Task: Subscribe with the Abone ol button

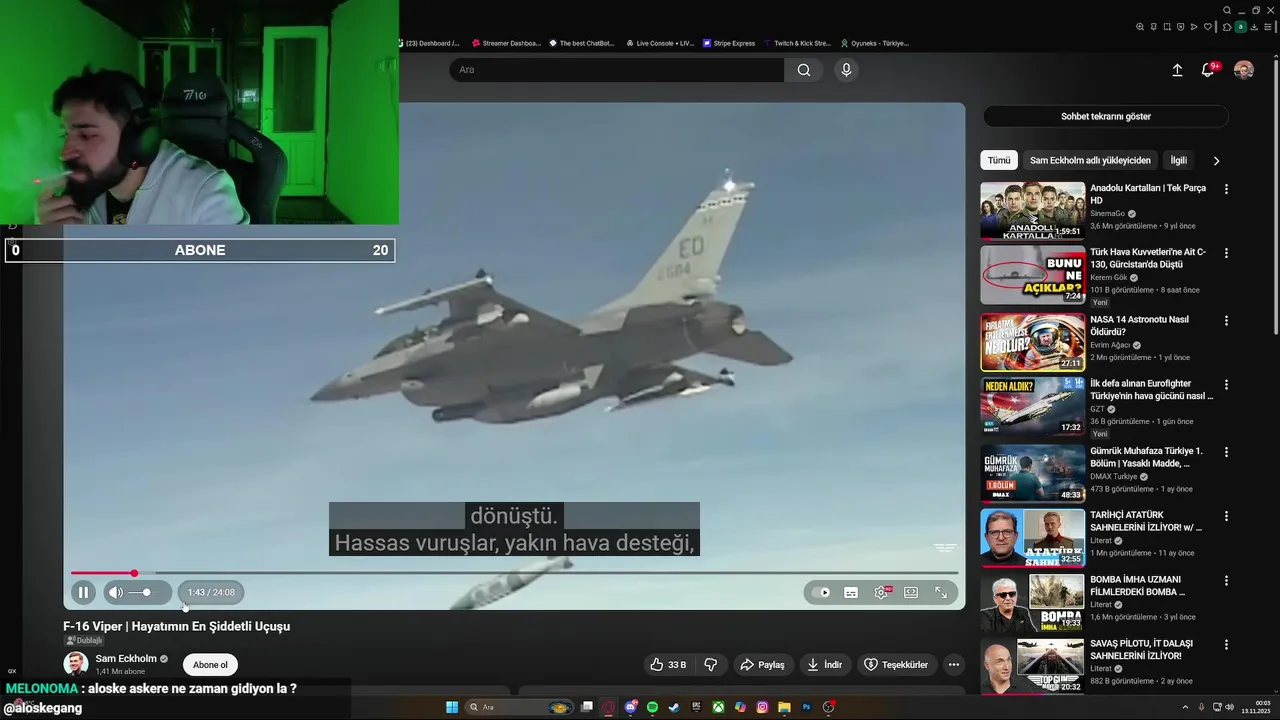Action: click(x=210, y=665)
